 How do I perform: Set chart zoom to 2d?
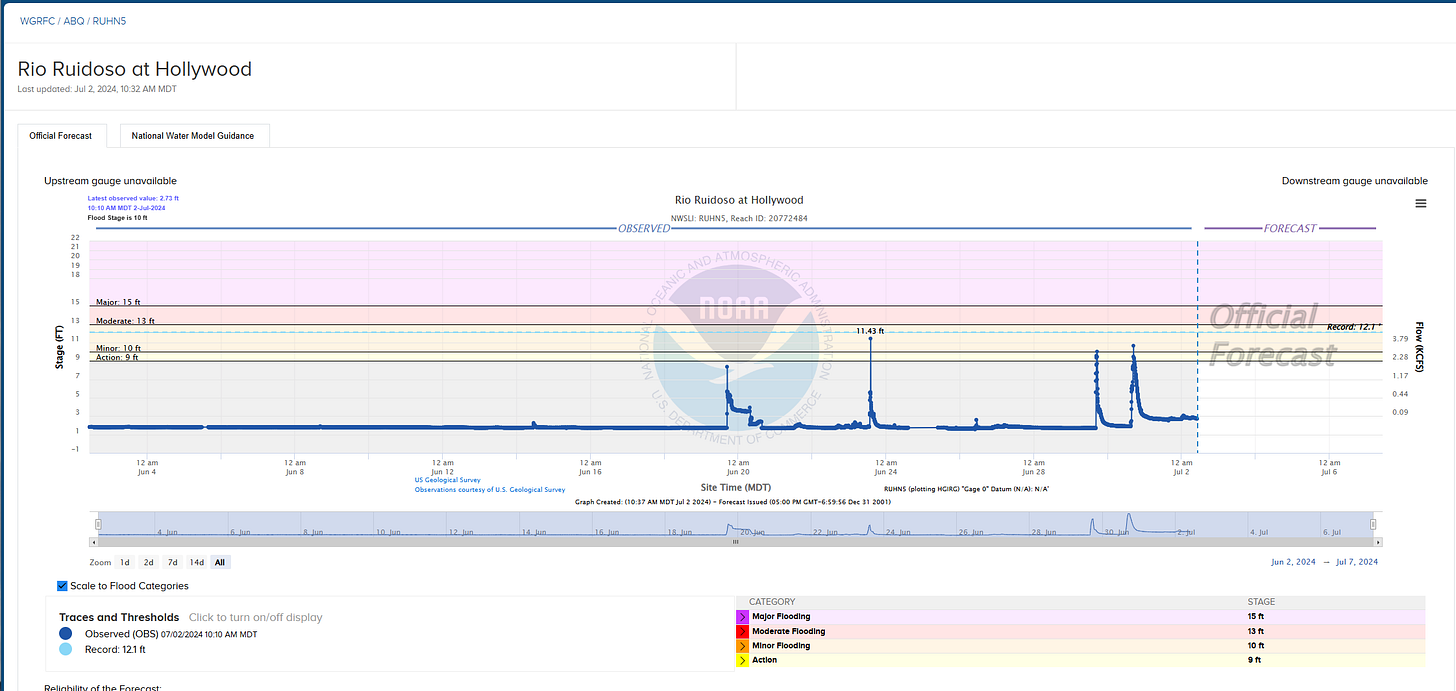click(x=148, y=562)
